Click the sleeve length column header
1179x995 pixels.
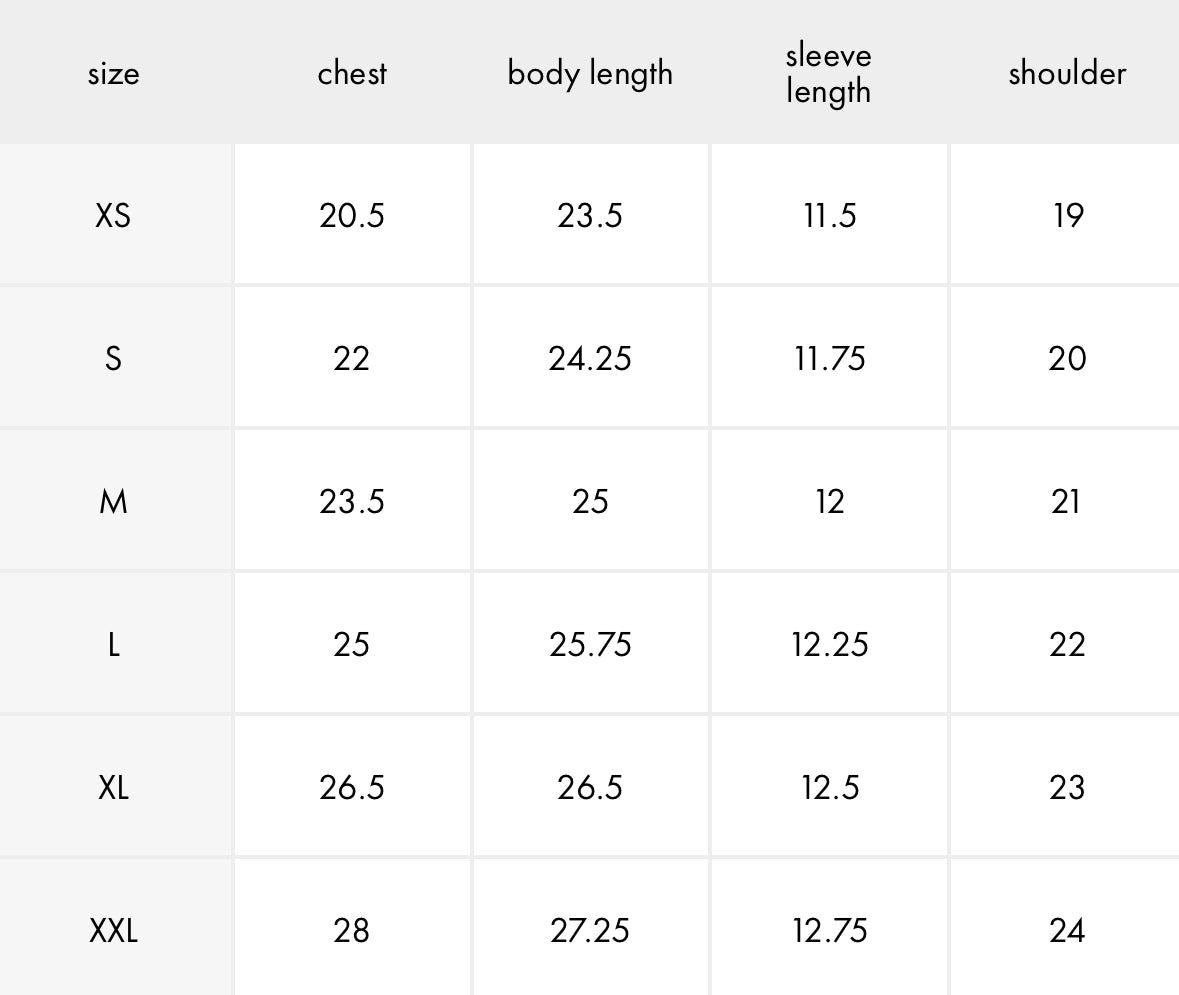coord(828,73)
